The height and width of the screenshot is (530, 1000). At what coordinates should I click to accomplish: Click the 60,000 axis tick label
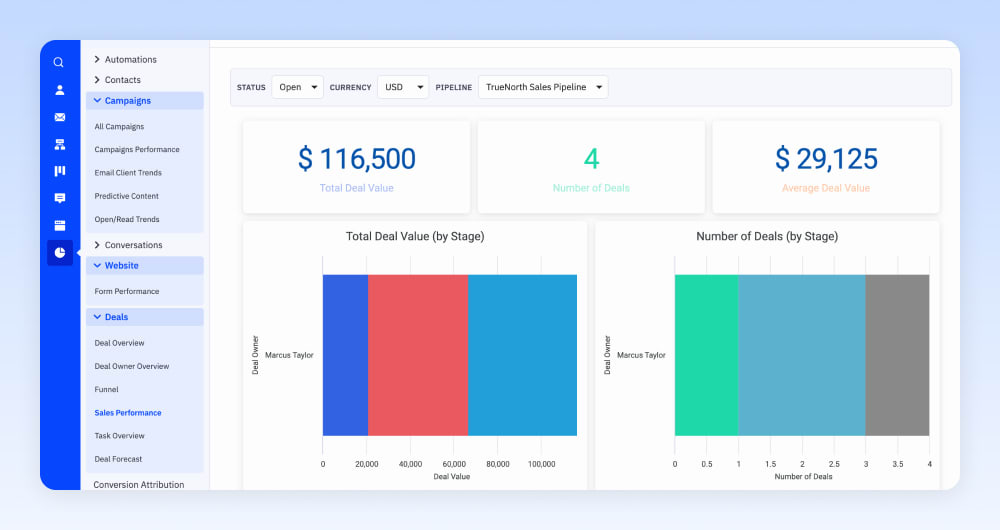click(454, 464)
